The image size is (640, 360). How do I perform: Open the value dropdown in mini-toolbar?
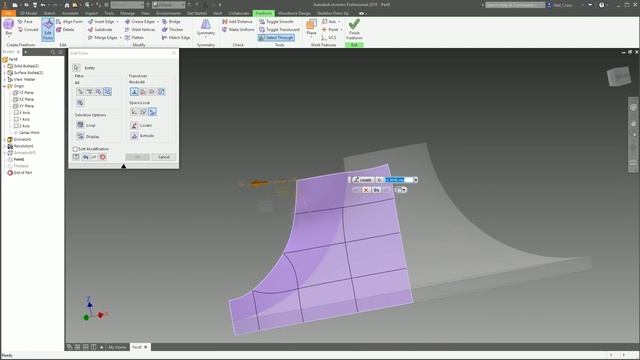coord(416,180)
